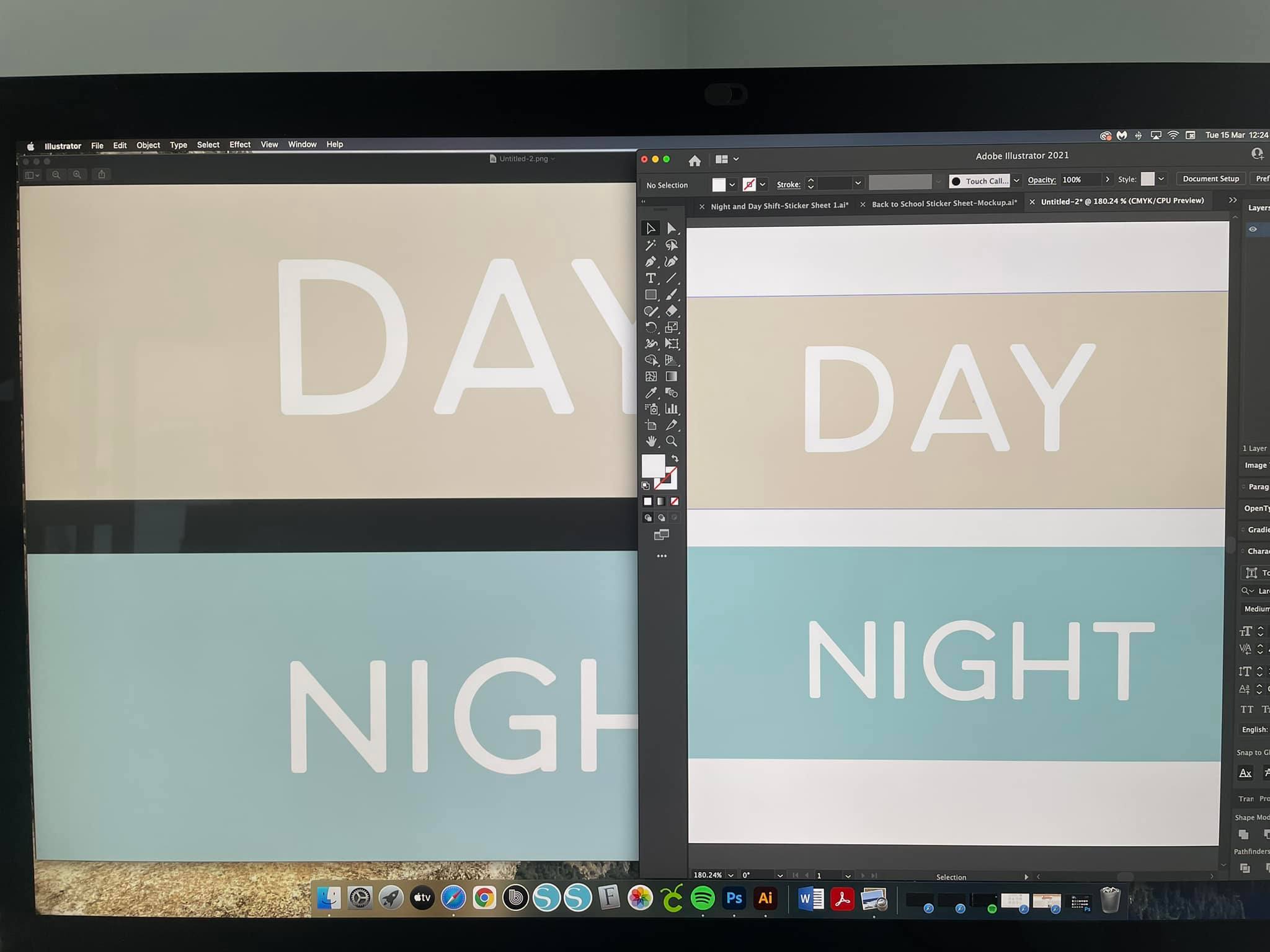Screen dimensions: 1270x952
Task: Select the Paintbrush tool
Action: click(x=672, y=295)
